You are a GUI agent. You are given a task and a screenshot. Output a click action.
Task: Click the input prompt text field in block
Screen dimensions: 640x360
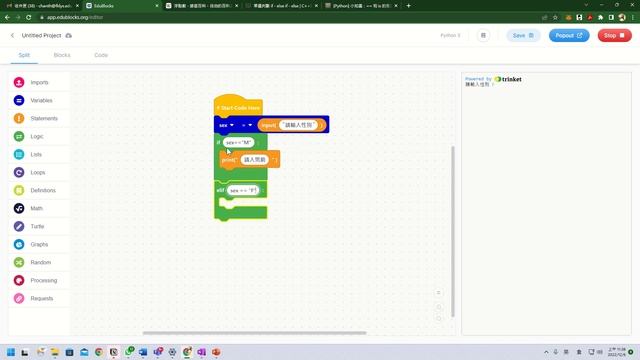coord(298,125)
